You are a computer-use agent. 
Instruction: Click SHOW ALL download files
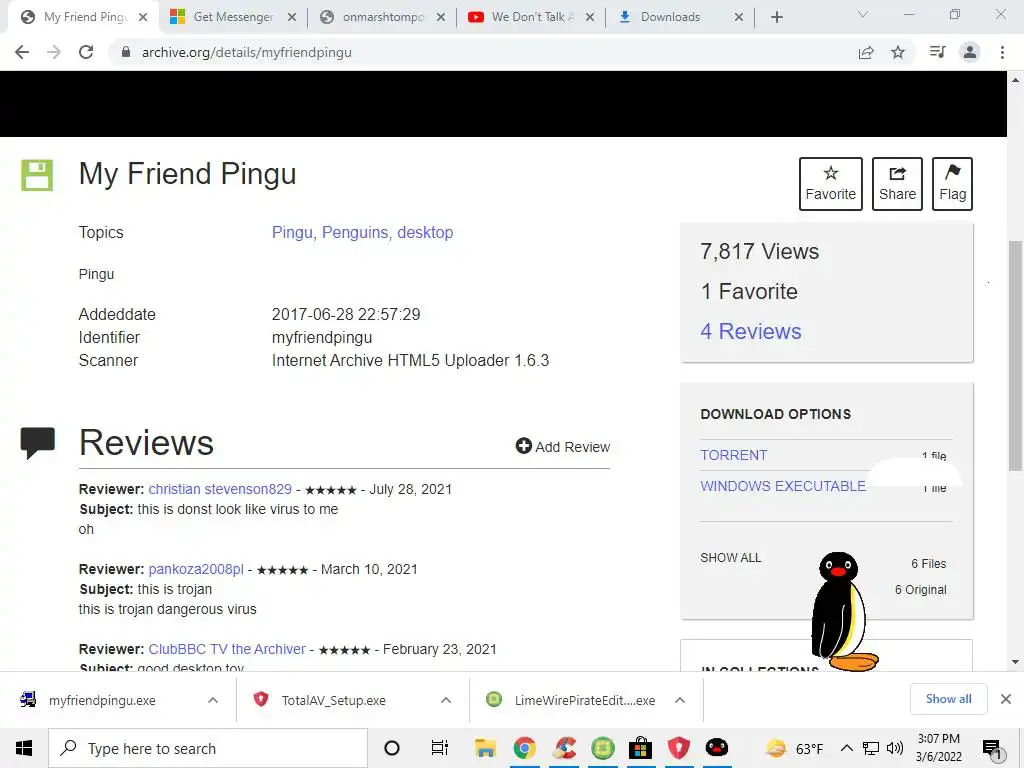coord(731,558)
